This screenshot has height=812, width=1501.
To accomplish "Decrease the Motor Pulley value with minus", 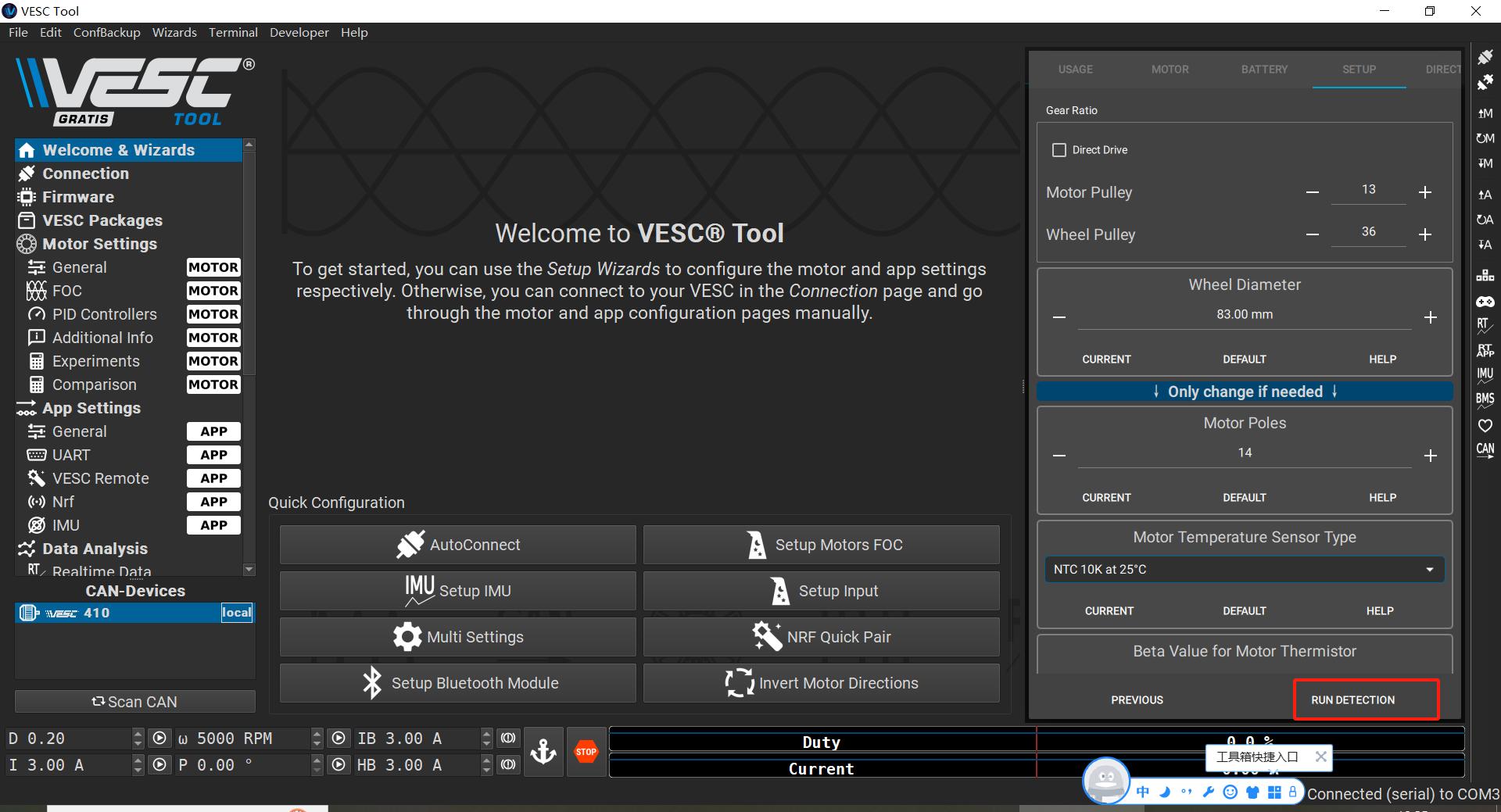I will pos(1313,192).
